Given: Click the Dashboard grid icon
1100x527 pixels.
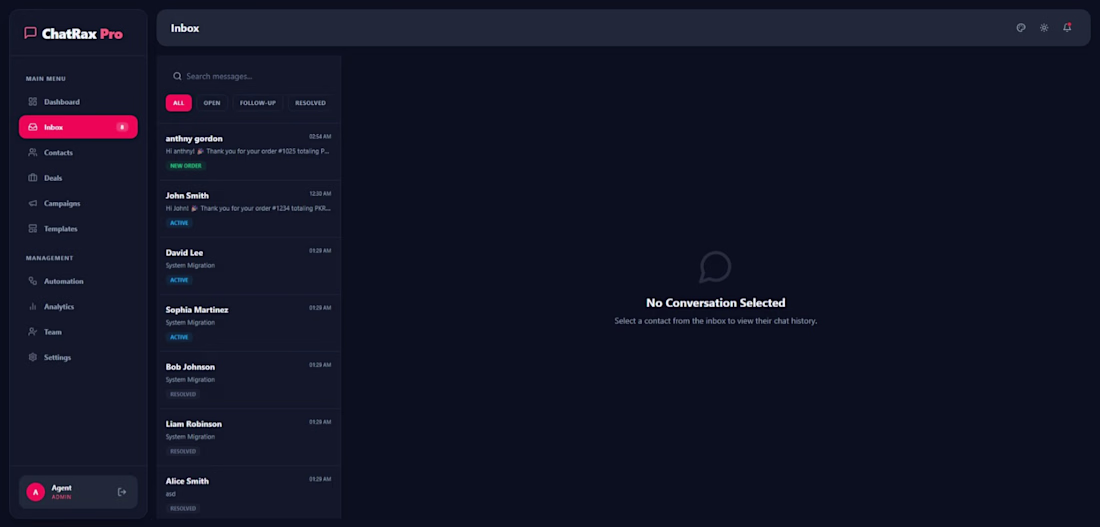Looking at the screenshot, I should (32, 102).
